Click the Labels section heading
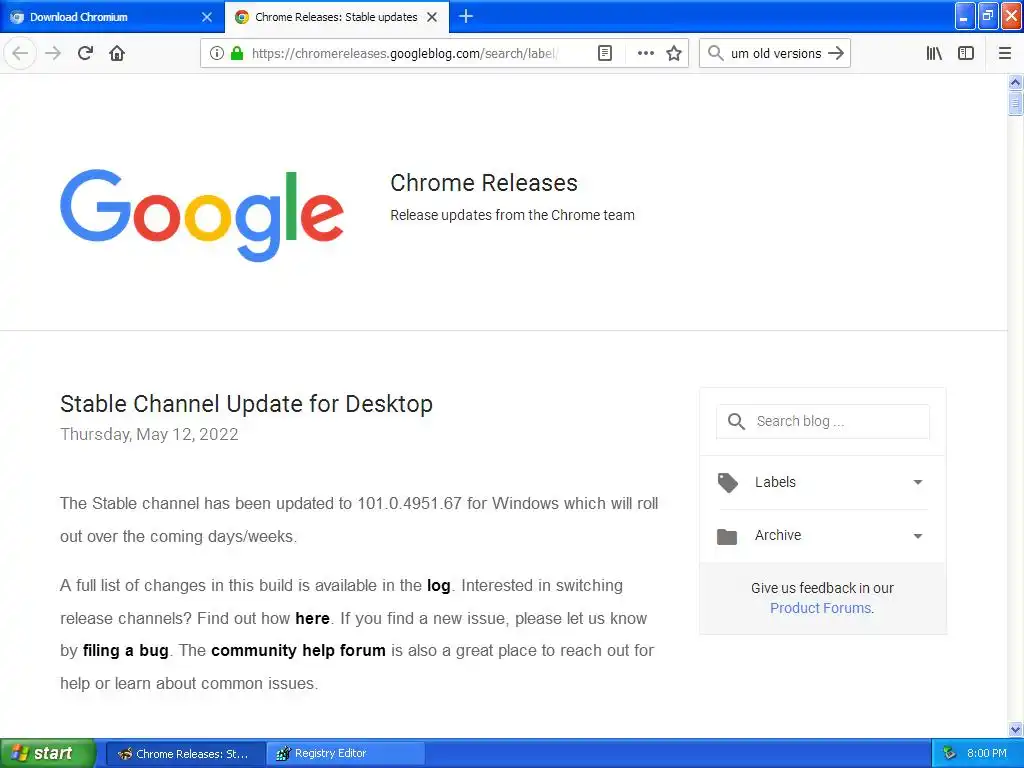This screenshot has width=1024, height=768. pyautogui.click(x=775, y=482)
